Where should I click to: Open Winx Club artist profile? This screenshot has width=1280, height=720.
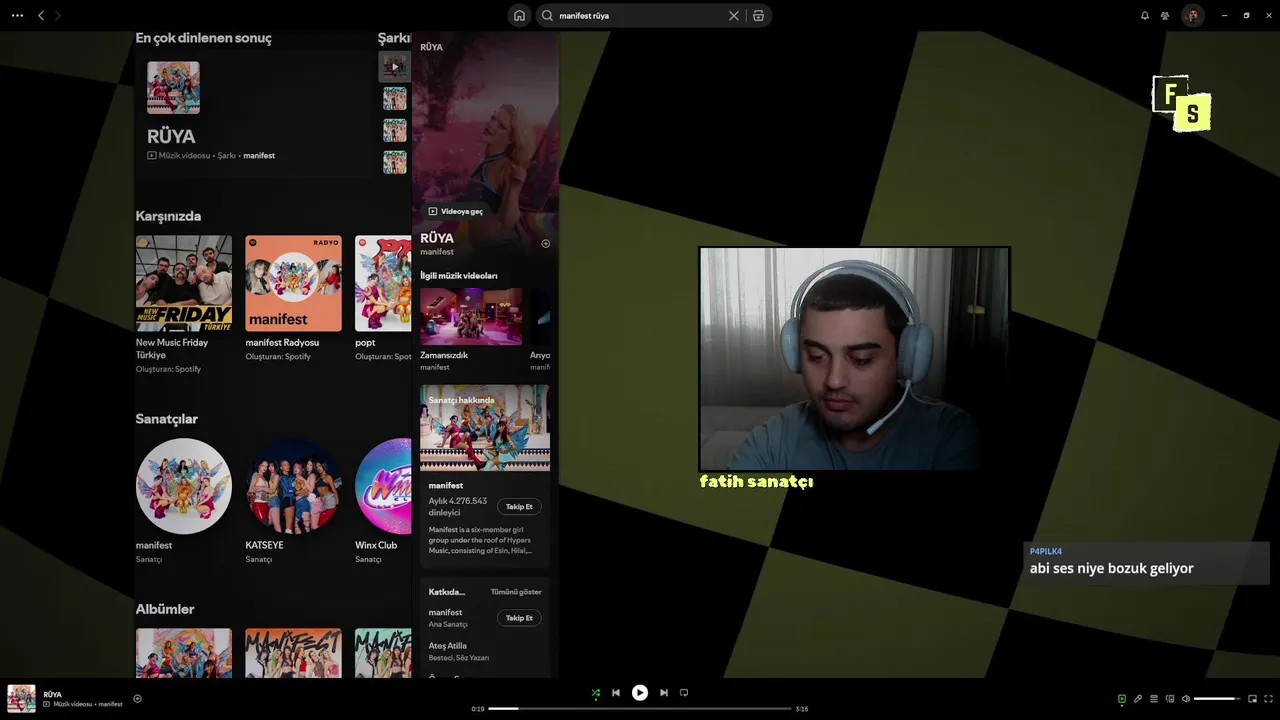tap(383, 486)
